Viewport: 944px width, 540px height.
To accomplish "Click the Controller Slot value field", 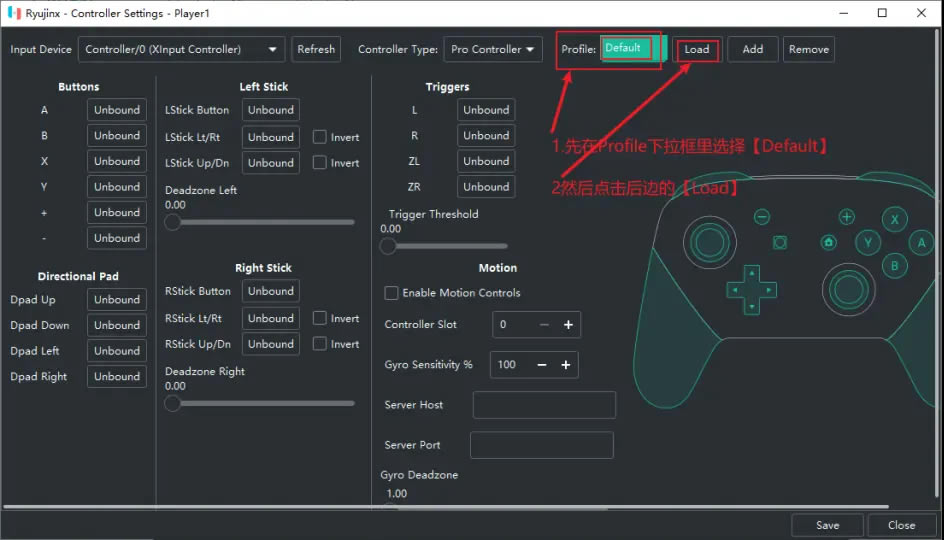I will [x=513, y=325].
